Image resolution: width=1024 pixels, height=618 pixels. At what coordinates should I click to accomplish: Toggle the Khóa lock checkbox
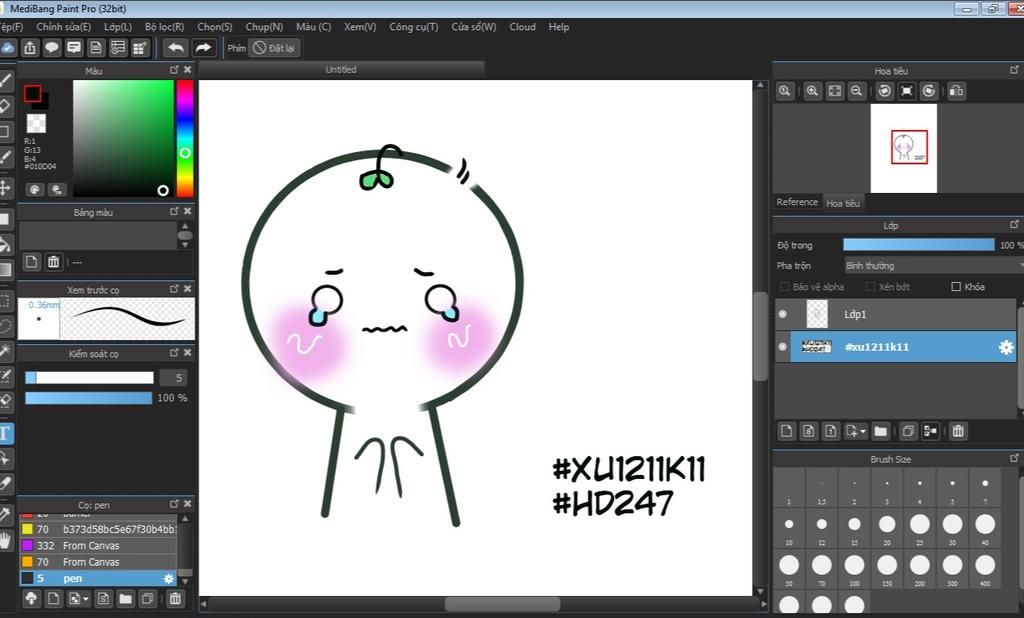point(956,287)
